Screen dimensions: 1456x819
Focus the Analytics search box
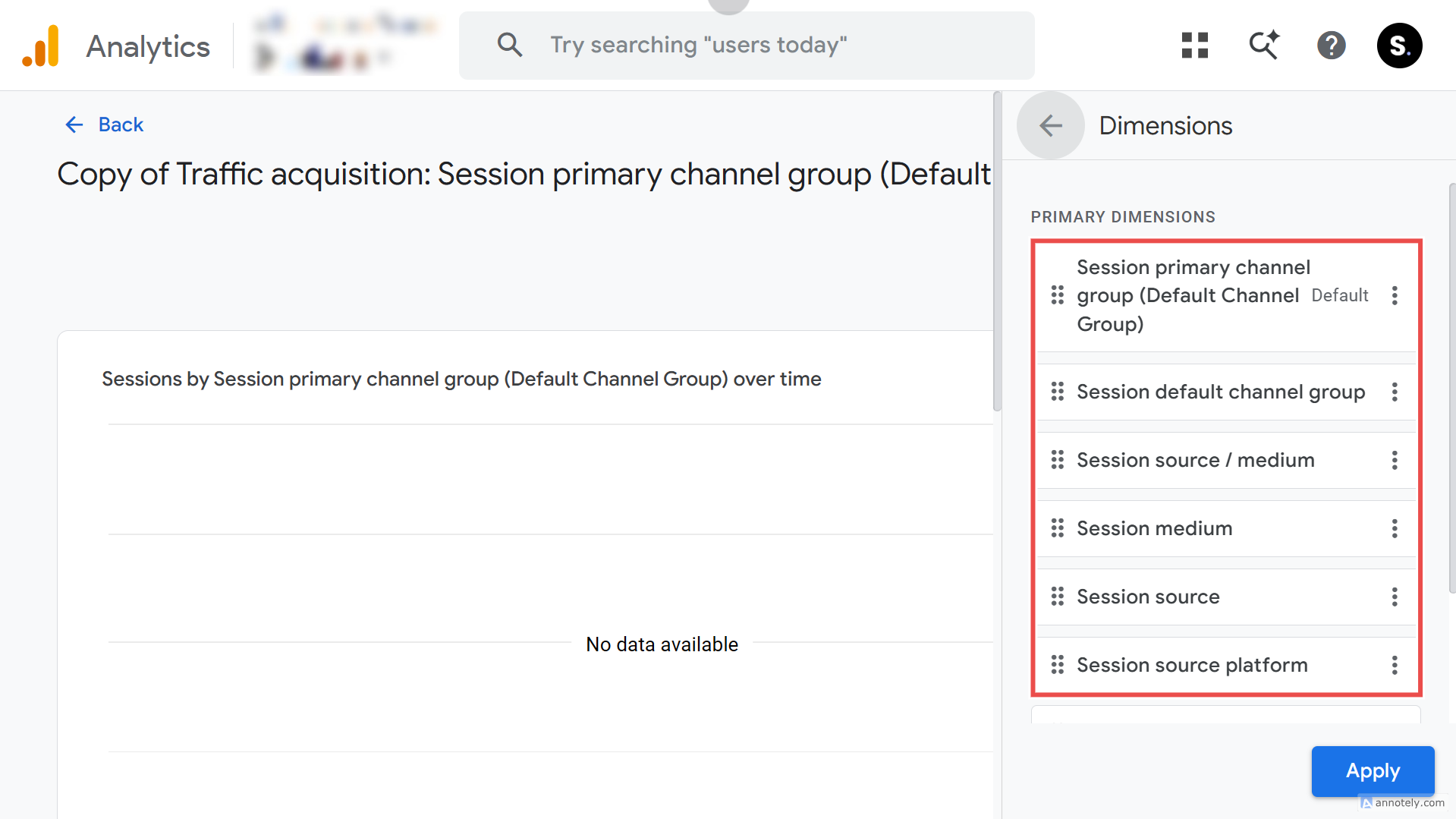(x=747, y=46)
